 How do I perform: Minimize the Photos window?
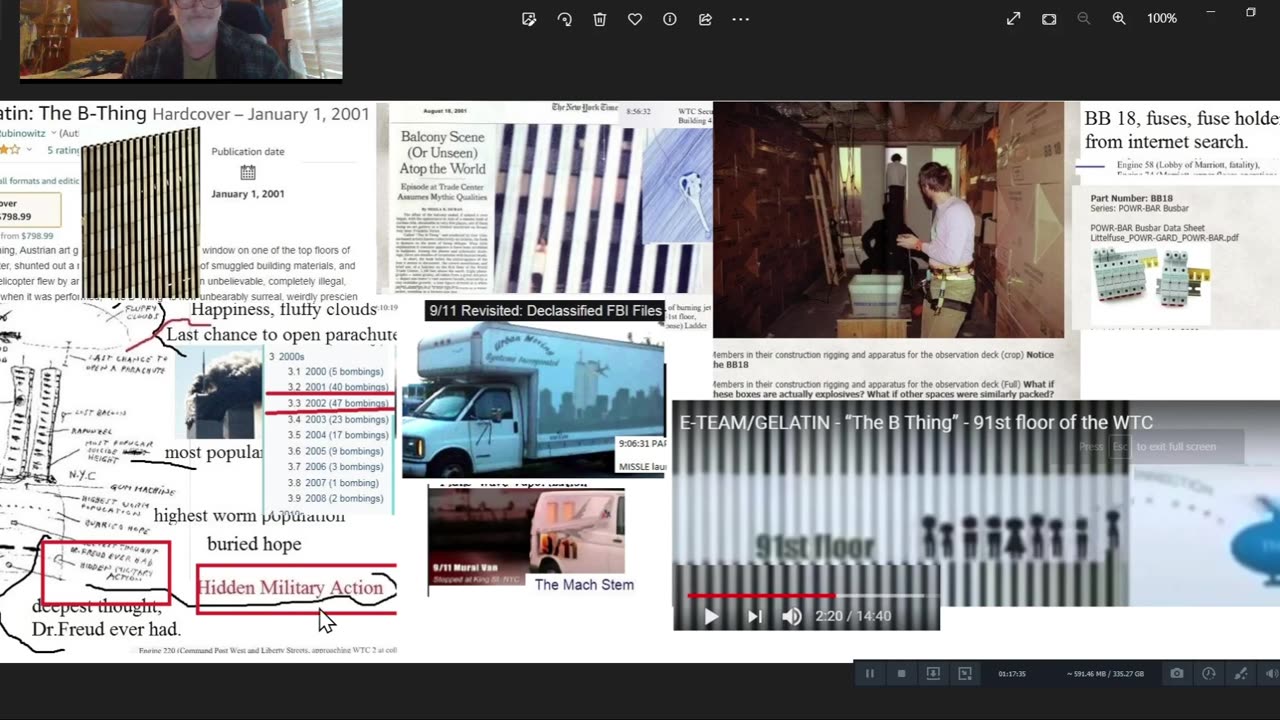(1210, 12)
